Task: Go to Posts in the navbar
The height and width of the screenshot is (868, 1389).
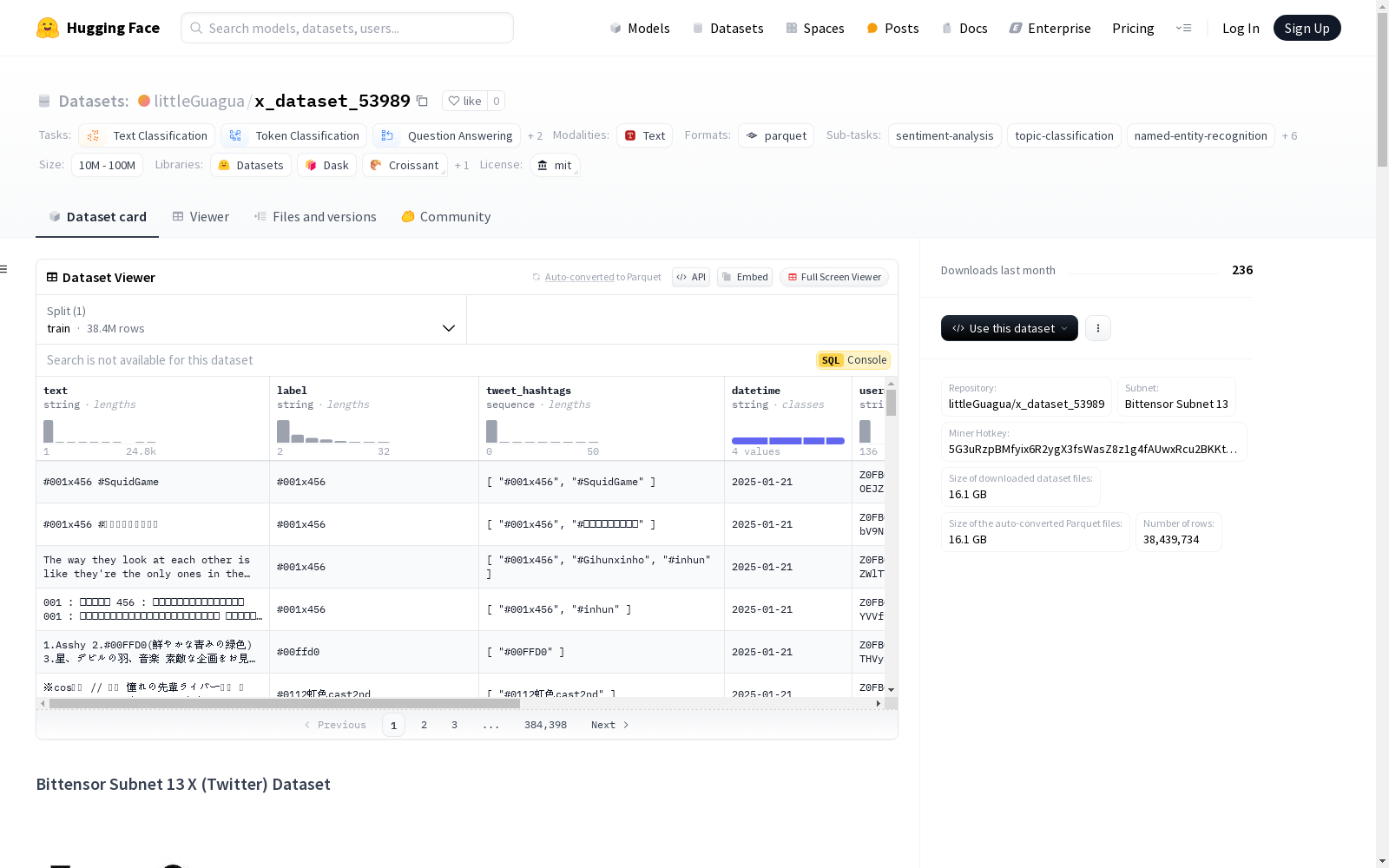Action: click(892, 28)
